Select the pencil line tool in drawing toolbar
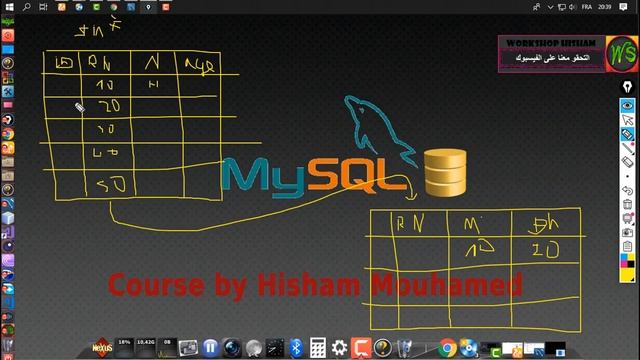 (627, 148)
